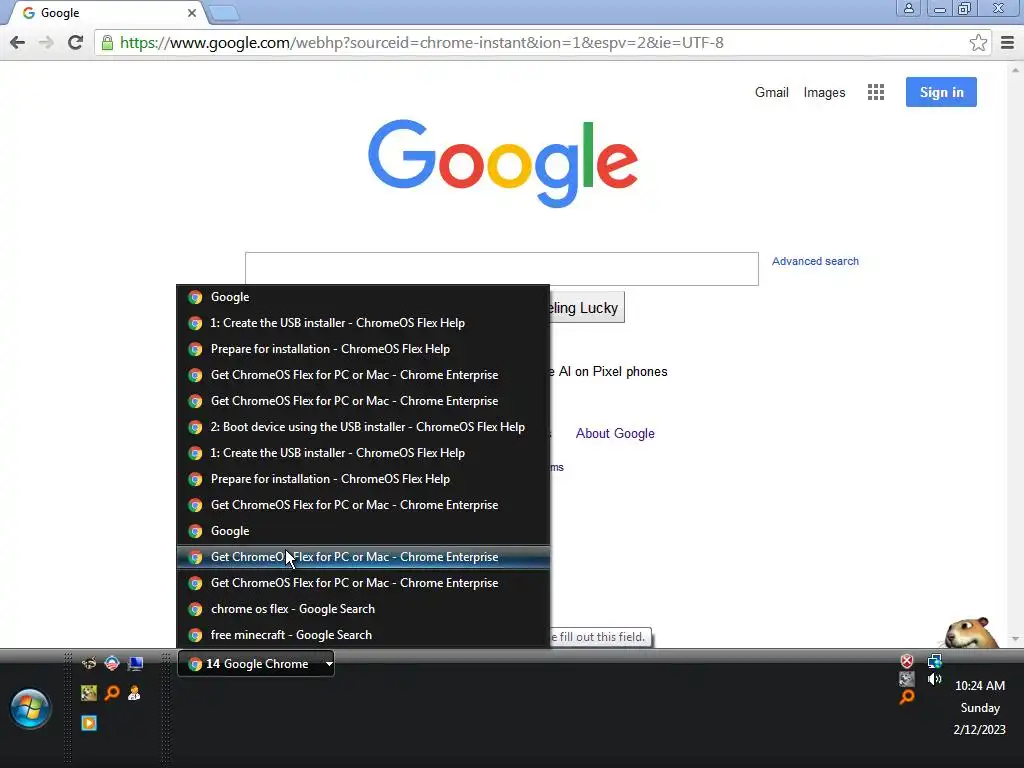The width and height of the screenshot is (1024, 768).
Task: Click orange magnifier in system tray
Action: pos(906,697)
